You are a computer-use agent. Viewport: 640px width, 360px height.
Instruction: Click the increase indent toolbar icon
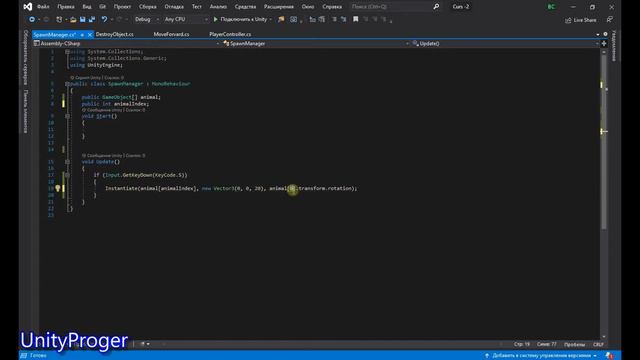click(322, 19)
